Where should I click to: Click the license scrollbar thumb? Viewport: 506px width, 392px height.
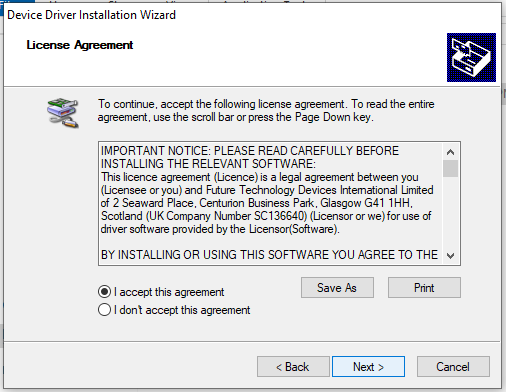pos(450,168)
